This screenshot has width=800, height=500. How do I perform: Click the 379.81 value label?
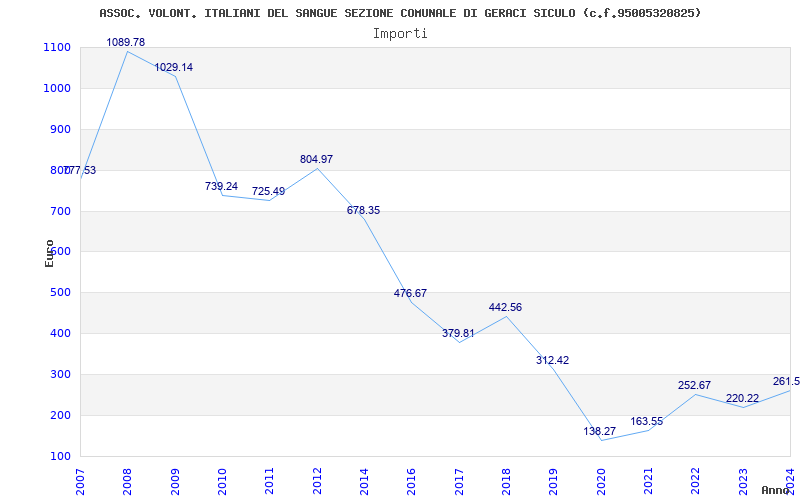(458, 333)
